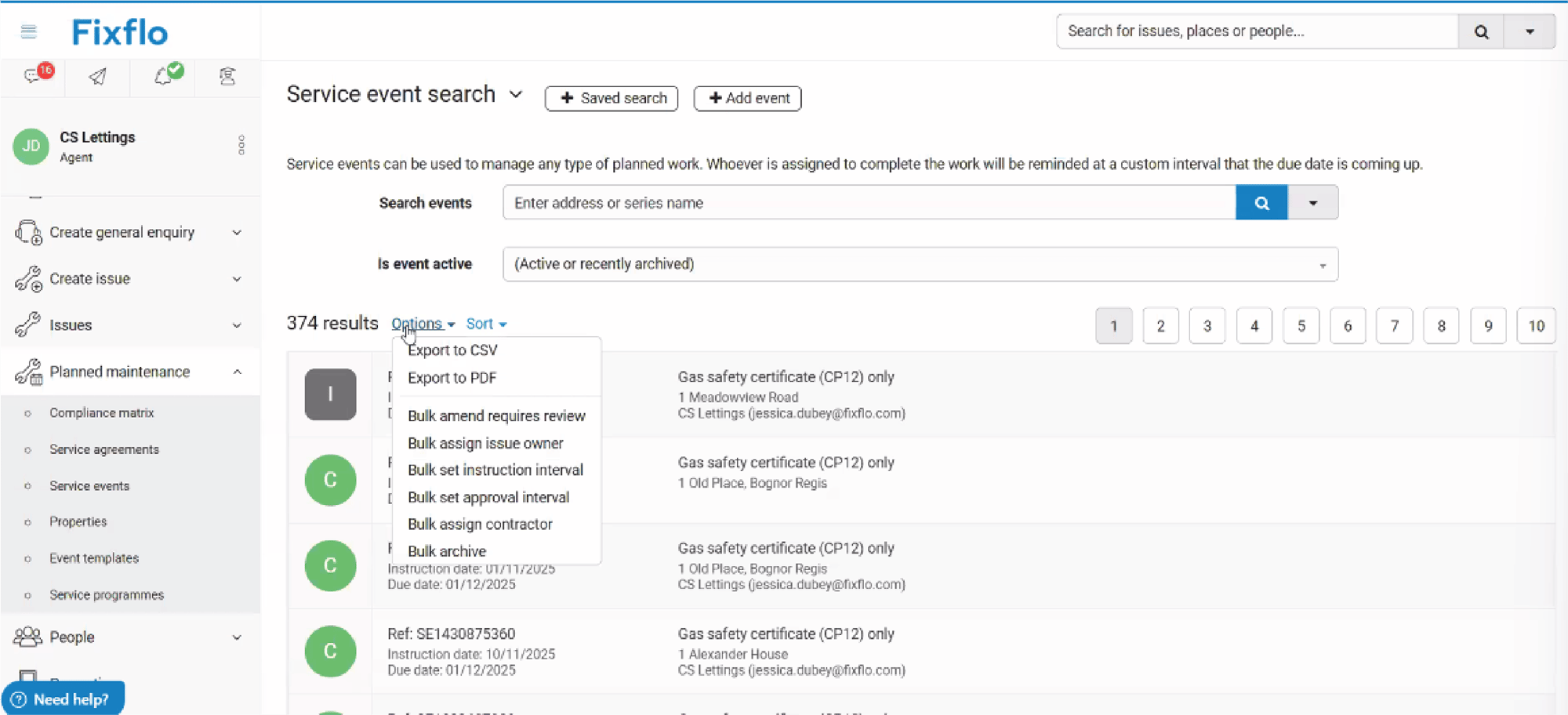Click the top global search magnifier icon
The width and height of the screenshot is (1568, 715).
1480,31
